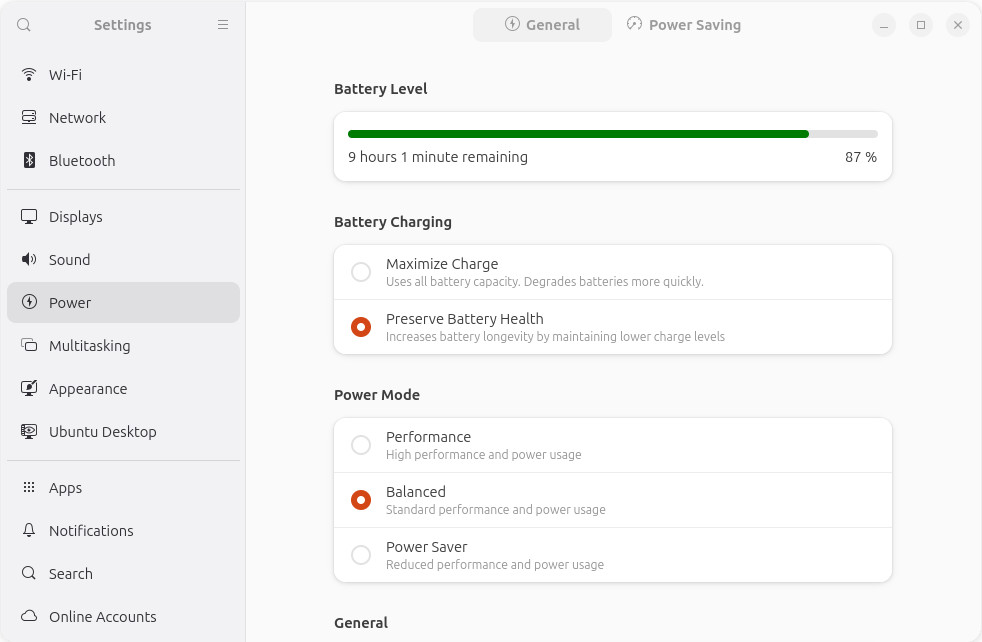Click the Online Accounts cloud icon
The image size is (982, 642).
29,616
